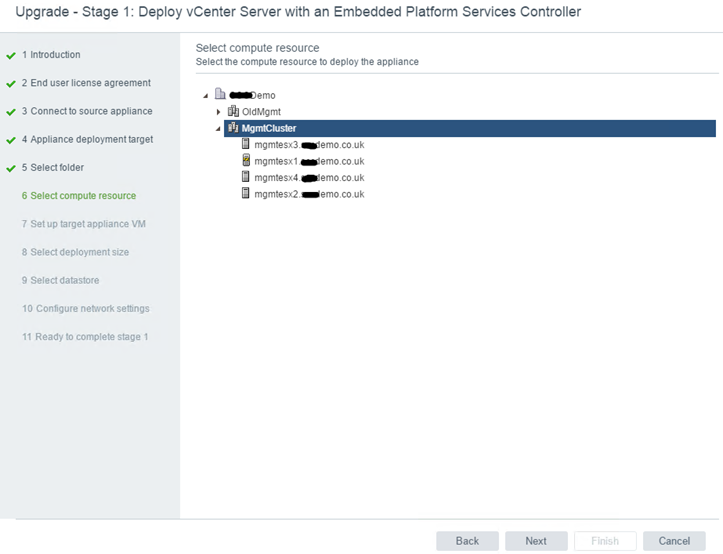Cancel the upgrade wizard

674,541
